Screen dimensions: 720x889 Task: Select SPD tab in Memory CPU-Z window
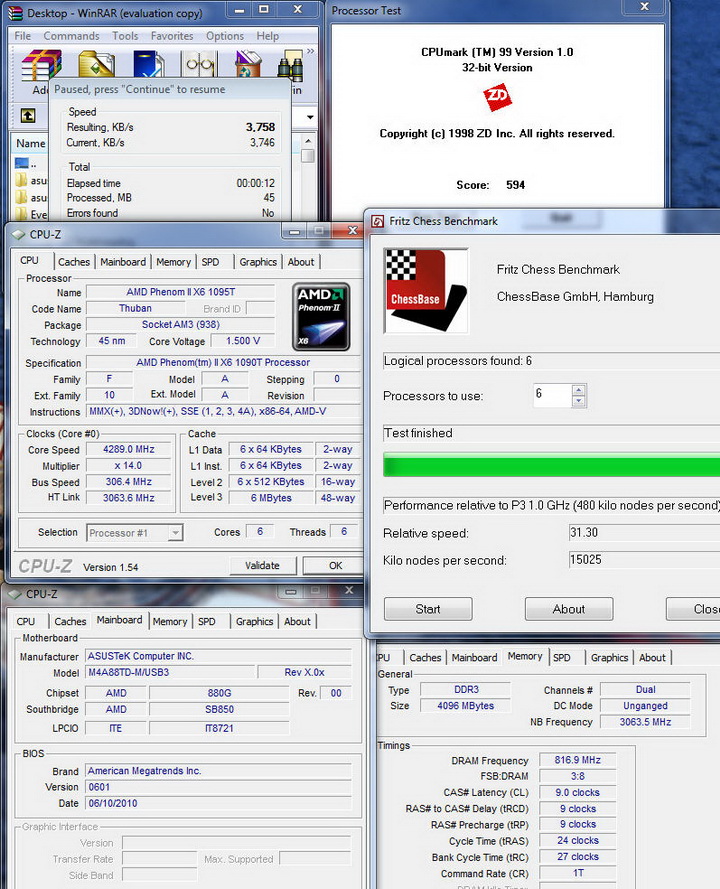point(562,658)
